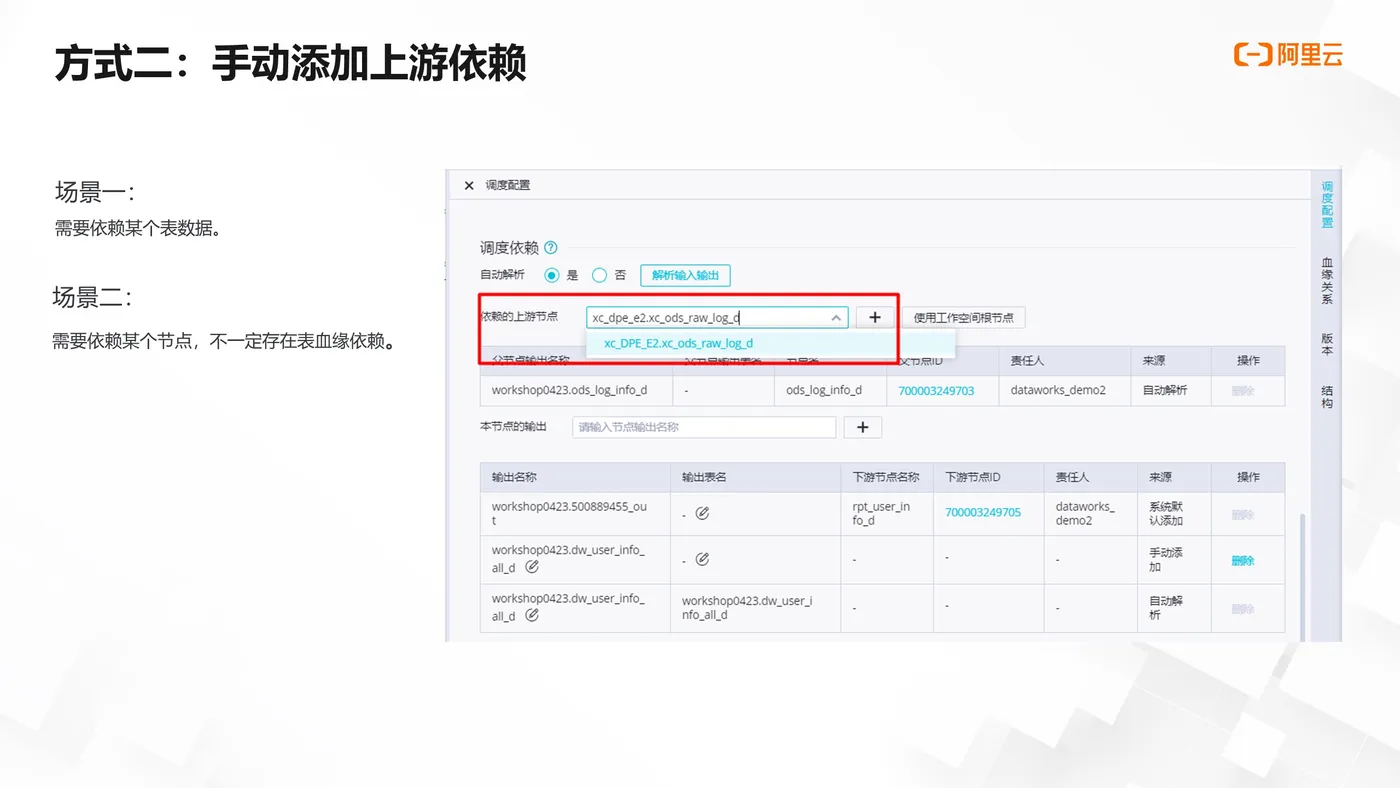Image resolution: width=1400 pixels, height=788 pixels.
Task: Open the 版本 side tab
Action: click(1326, 344)
